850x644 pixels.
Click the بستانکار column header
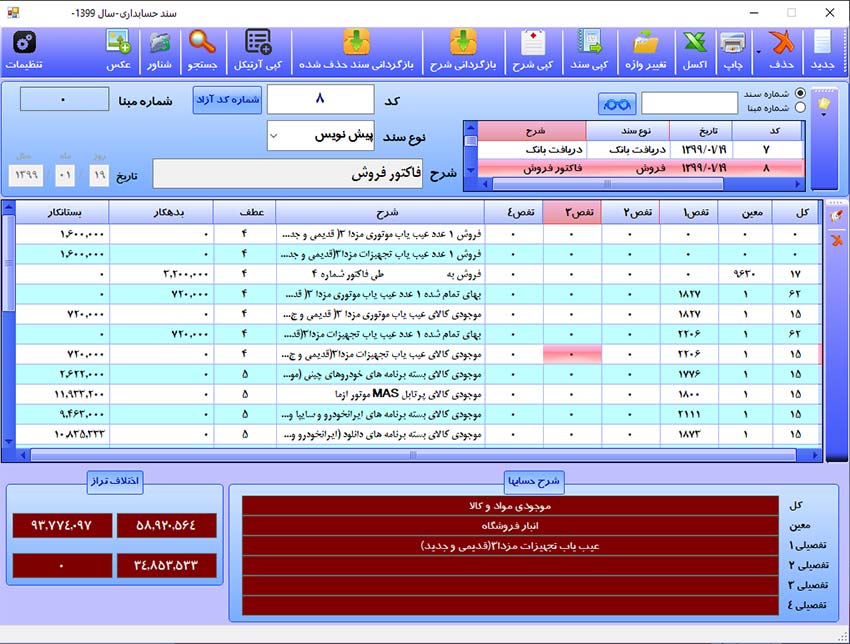(62, 212)
